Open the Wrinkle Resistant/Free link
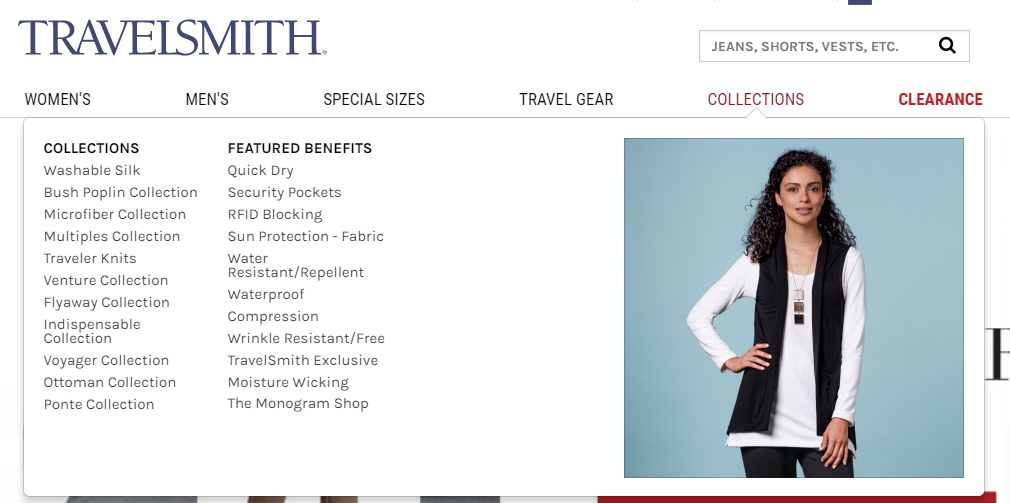The image size is (1010, 503). pos(306,338)
